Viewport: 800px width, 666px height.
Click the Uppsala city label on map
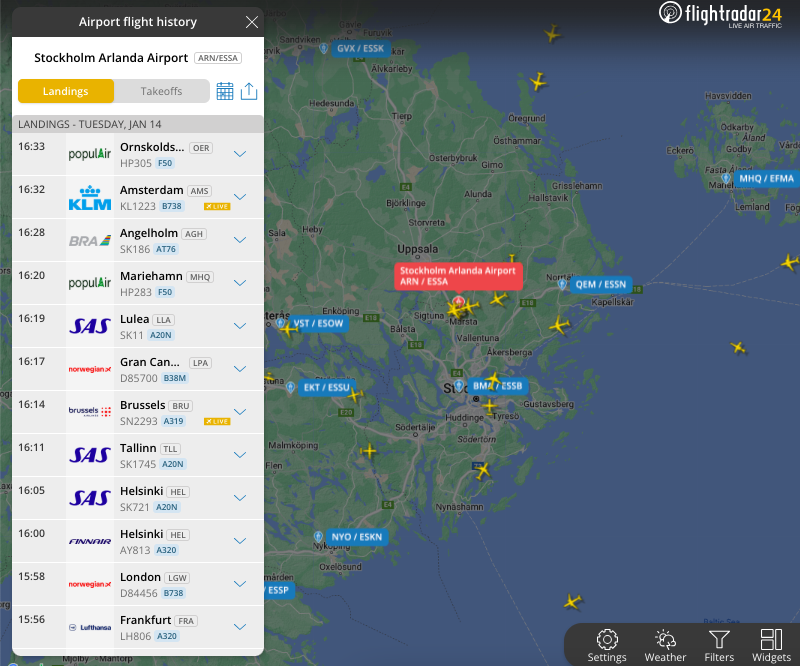point(417,249)
